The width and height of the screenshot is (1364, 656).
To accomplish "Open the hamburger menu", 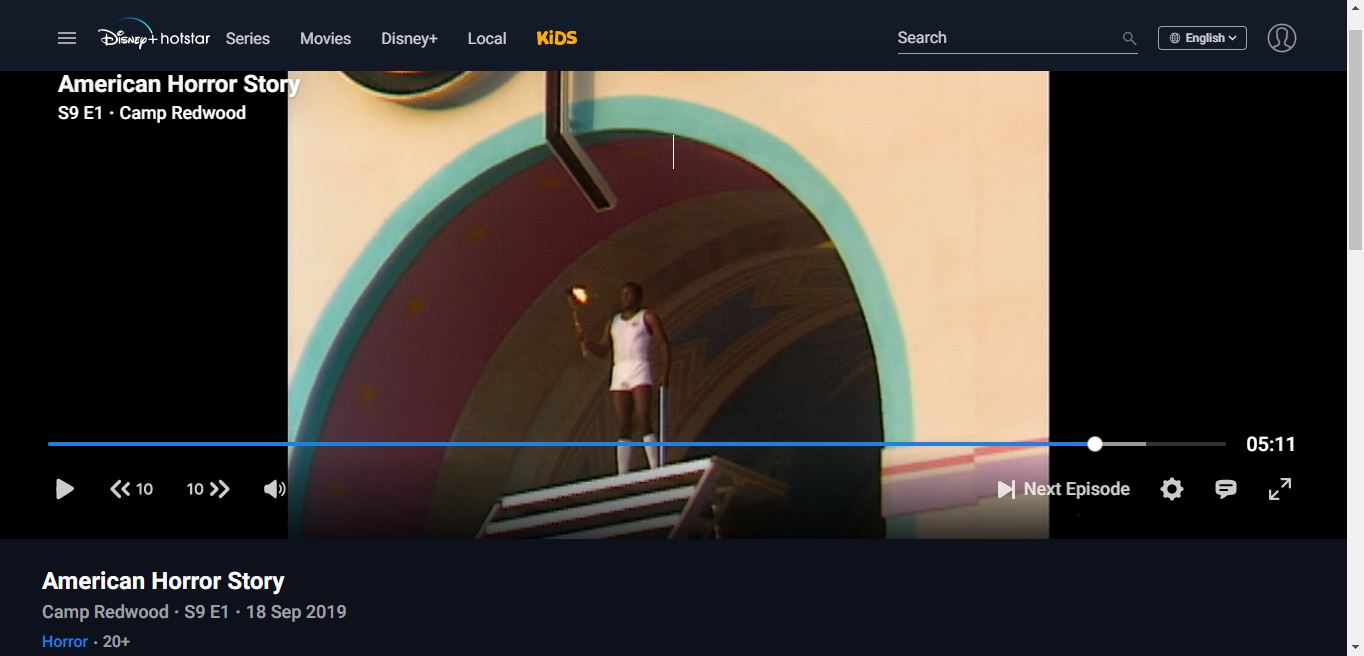I will (x=67, y=38).
